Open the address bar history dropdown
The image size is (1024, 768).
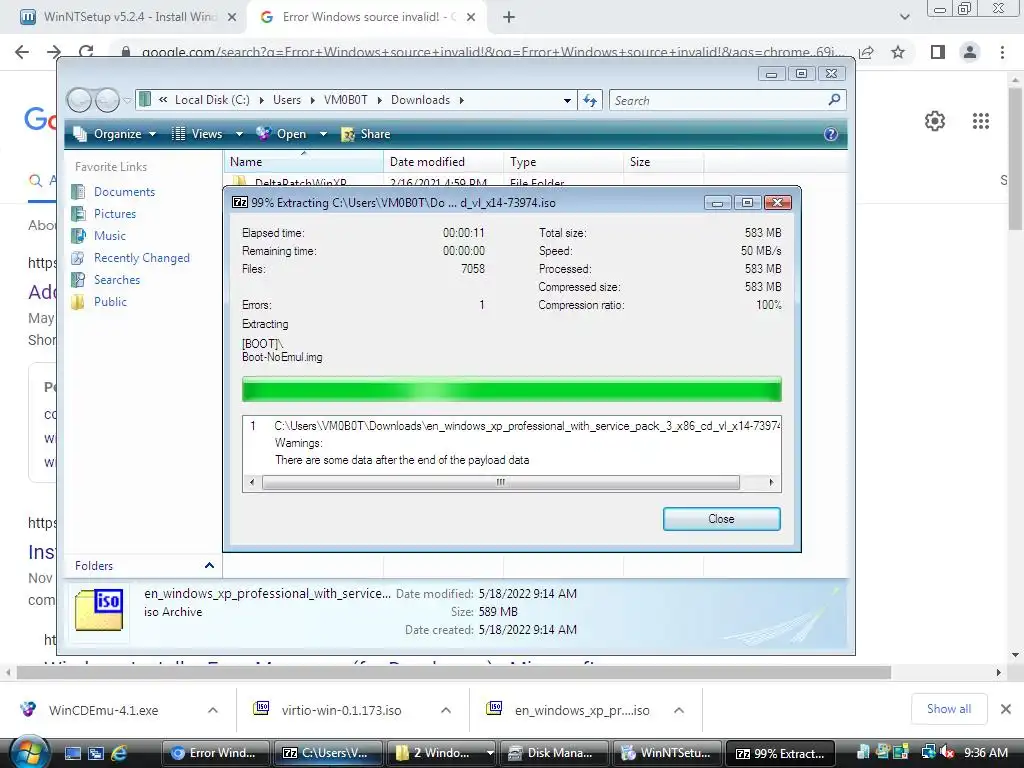point(567,101)
